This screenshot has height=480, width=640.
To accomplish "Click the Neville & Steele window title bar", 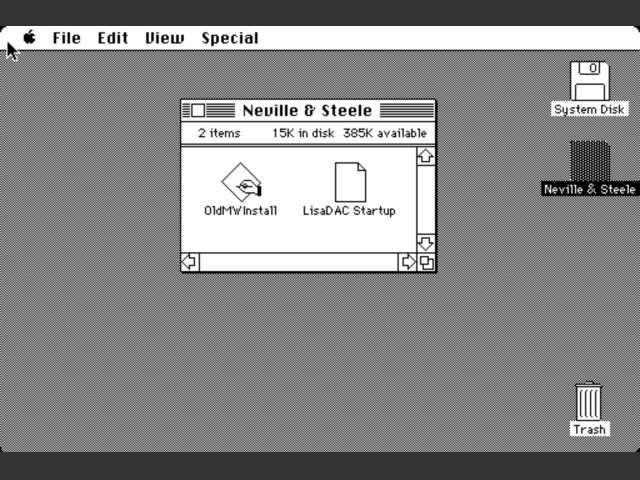I will point(308,110).
